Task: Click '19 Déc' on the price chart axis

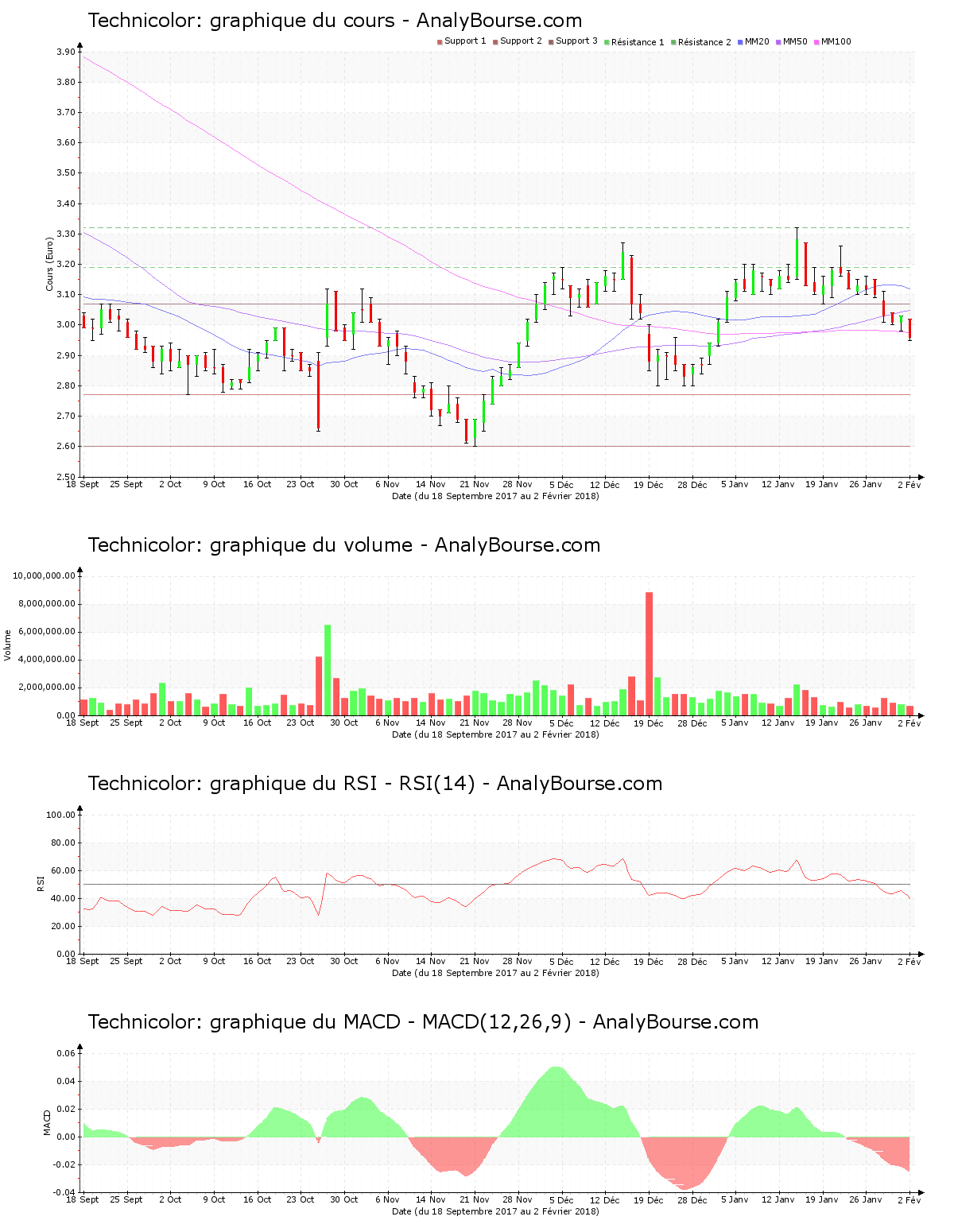Action: (649, 484)
